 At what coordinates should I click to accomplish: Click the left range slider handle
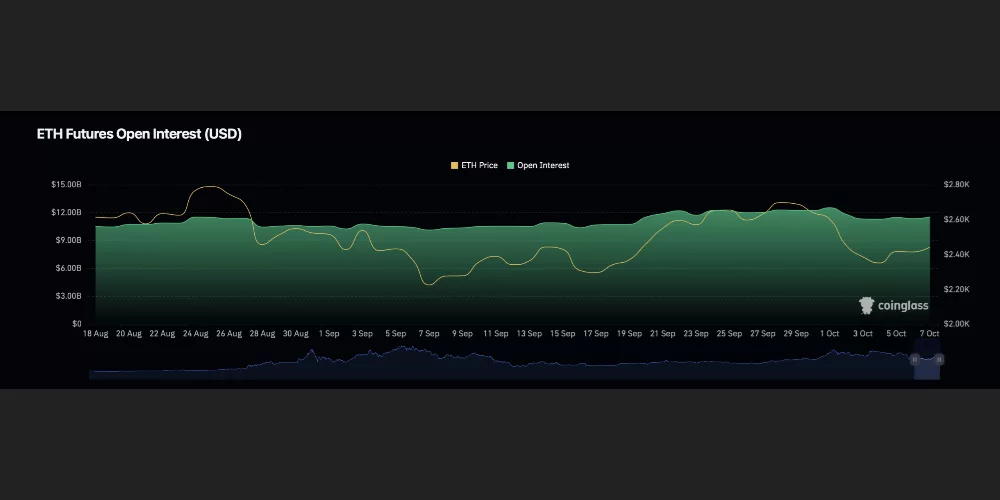coord(915,360)
